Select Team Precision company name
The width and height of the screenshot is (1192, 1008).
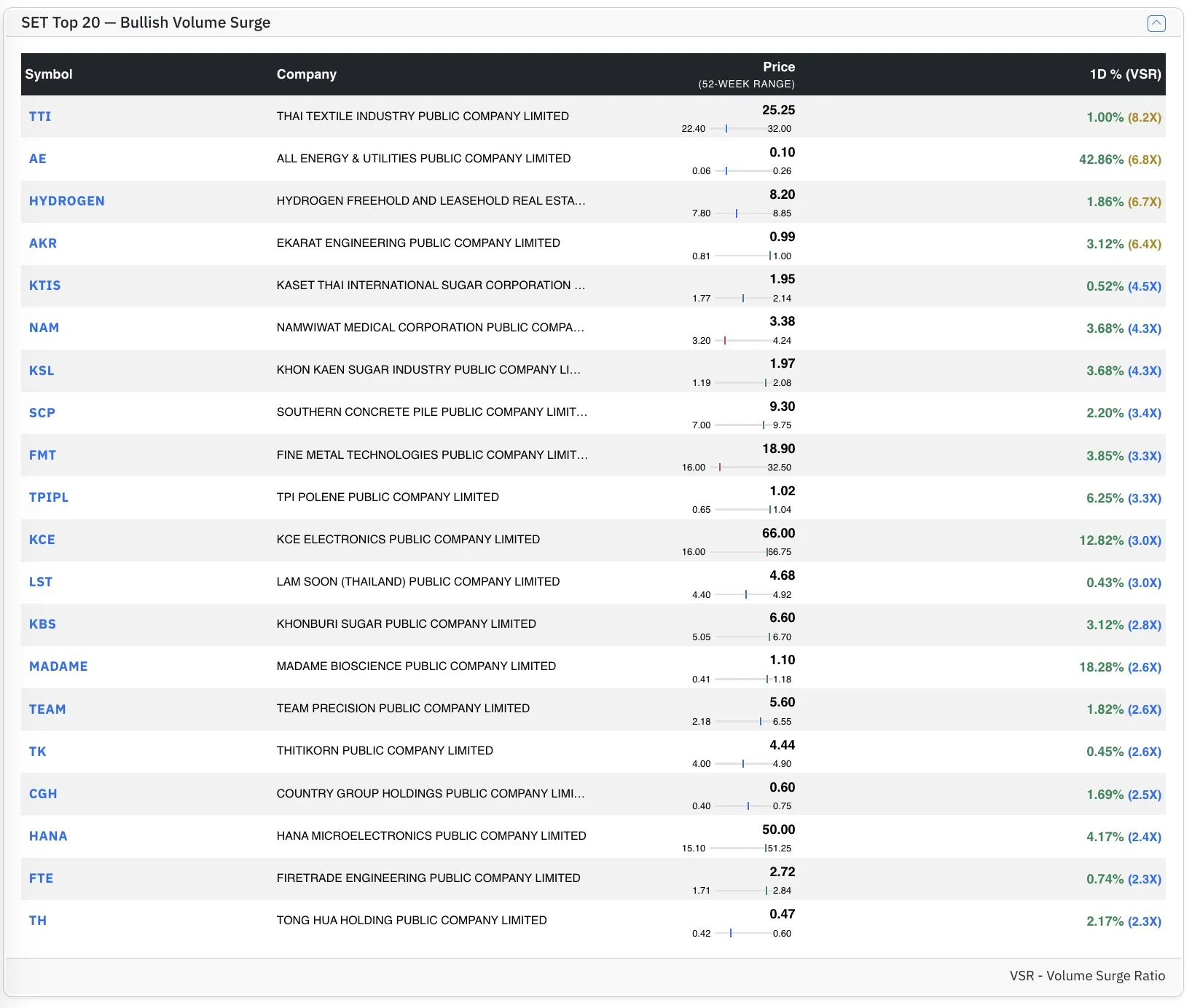(x=403, y=709)
